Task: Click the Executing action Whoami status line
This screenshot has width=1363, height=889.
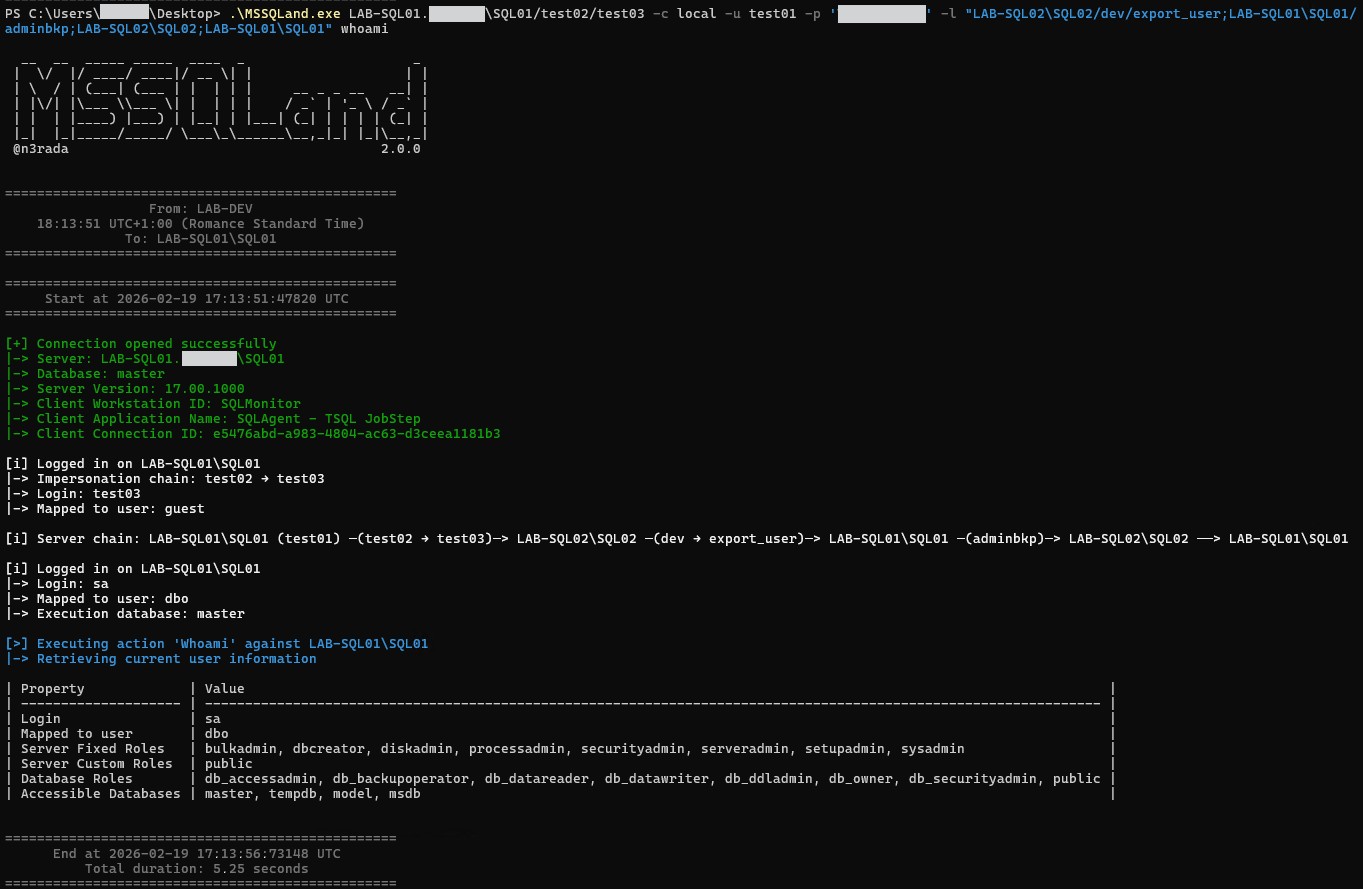Action: [x=216, y=643]
